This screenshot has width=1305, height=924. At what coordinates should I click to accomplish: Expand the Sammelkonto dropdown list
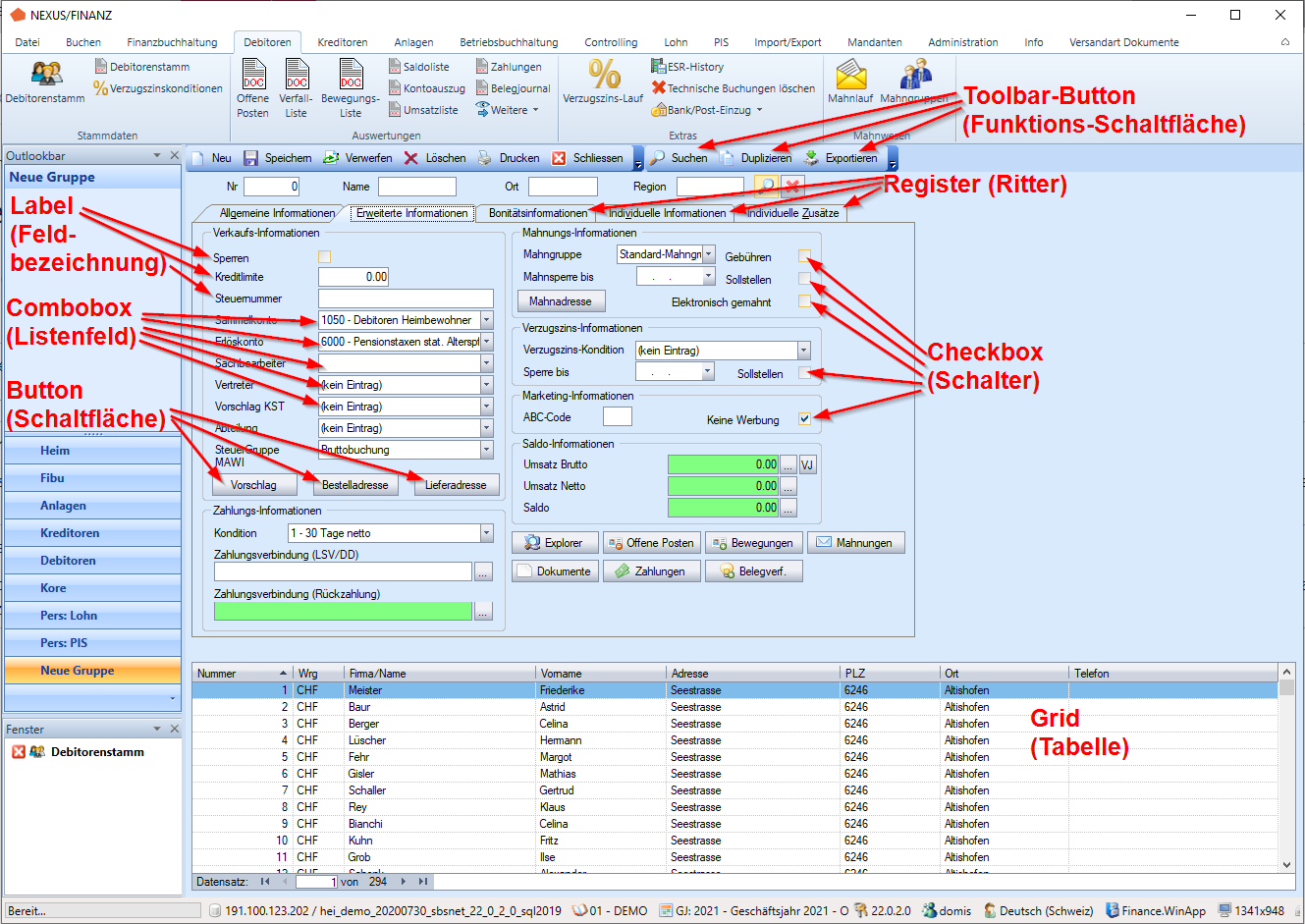pos(486,320)
